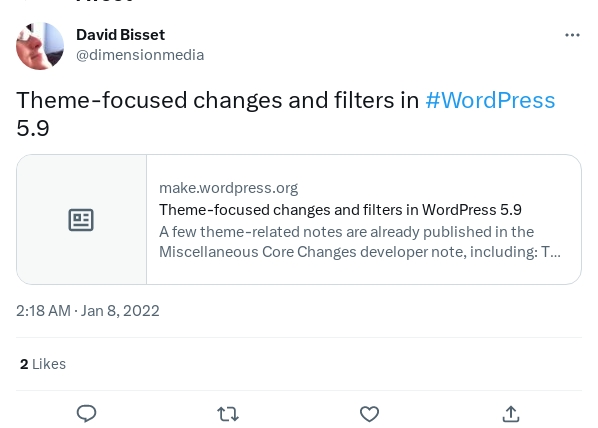View the 2 Likes list

pos(43,364)
